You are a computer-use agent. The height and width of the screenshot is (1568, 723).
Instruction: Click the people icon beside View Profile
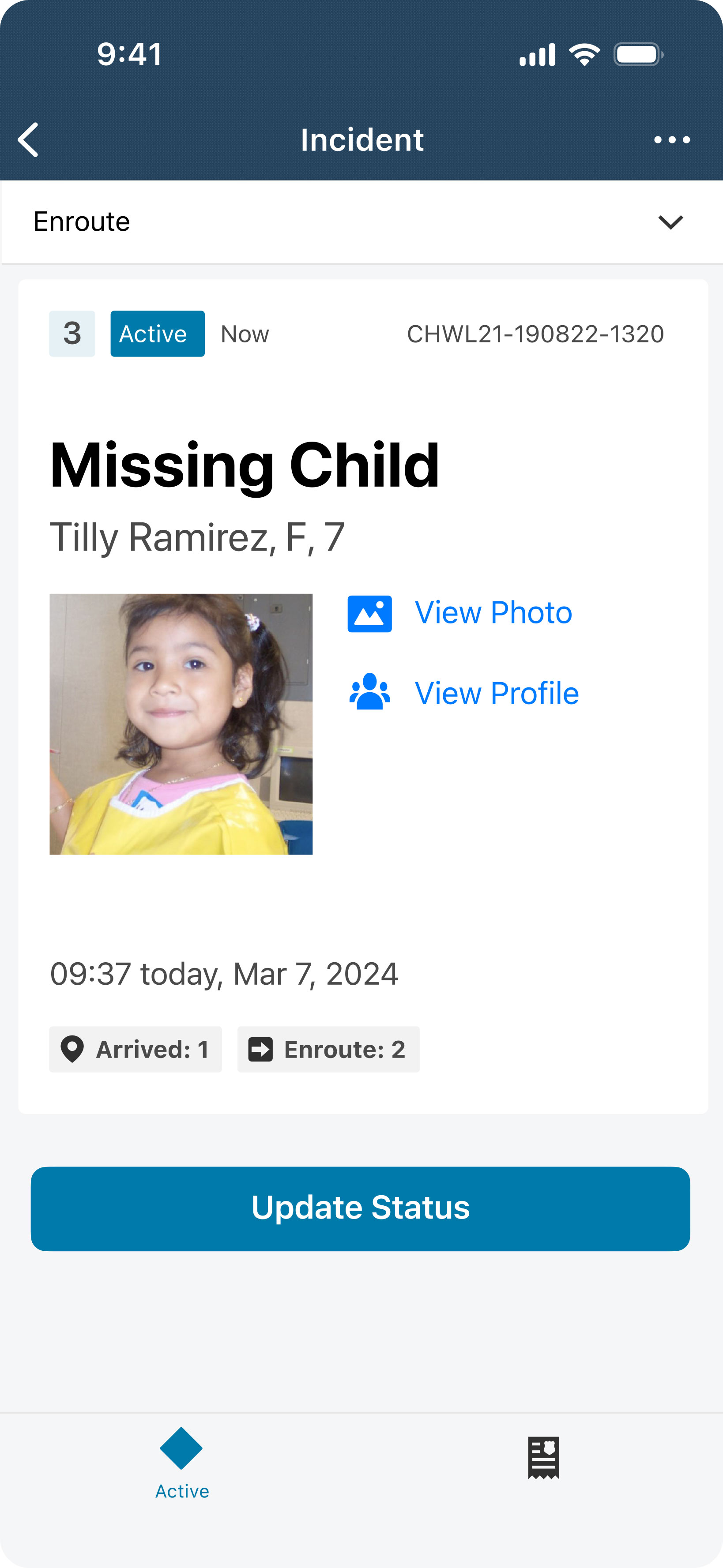369,692
